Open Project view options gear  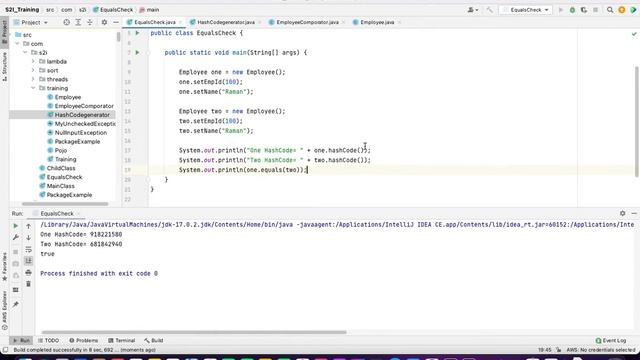click(x=104, y=22)
